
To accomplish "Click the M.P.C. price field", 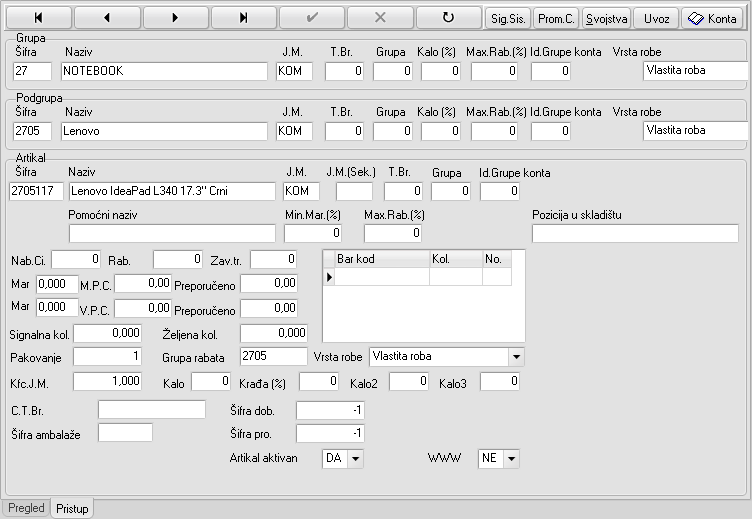I will coord(142,283).
